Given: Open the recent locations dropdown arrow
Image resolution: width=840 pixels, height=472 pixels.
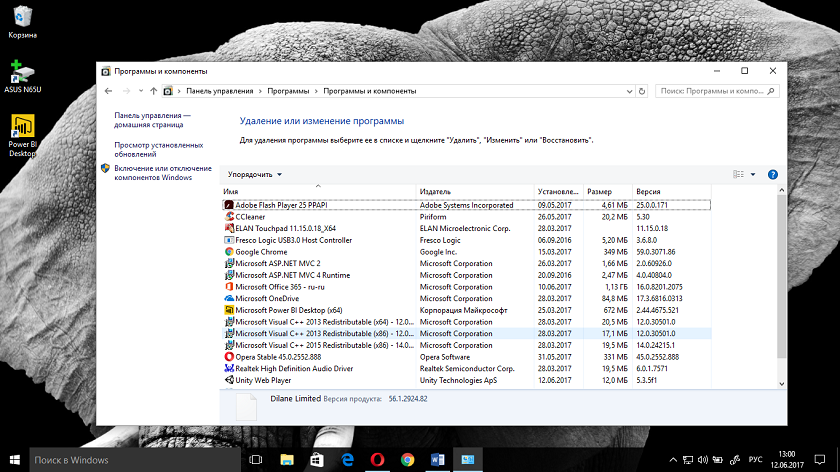Looking at the screenshot, I should 140,91.
